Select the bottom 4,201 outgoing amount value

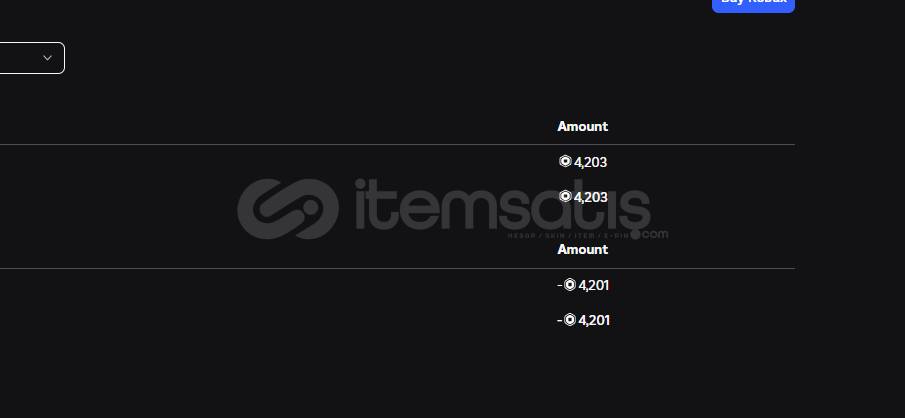(593, 320)
